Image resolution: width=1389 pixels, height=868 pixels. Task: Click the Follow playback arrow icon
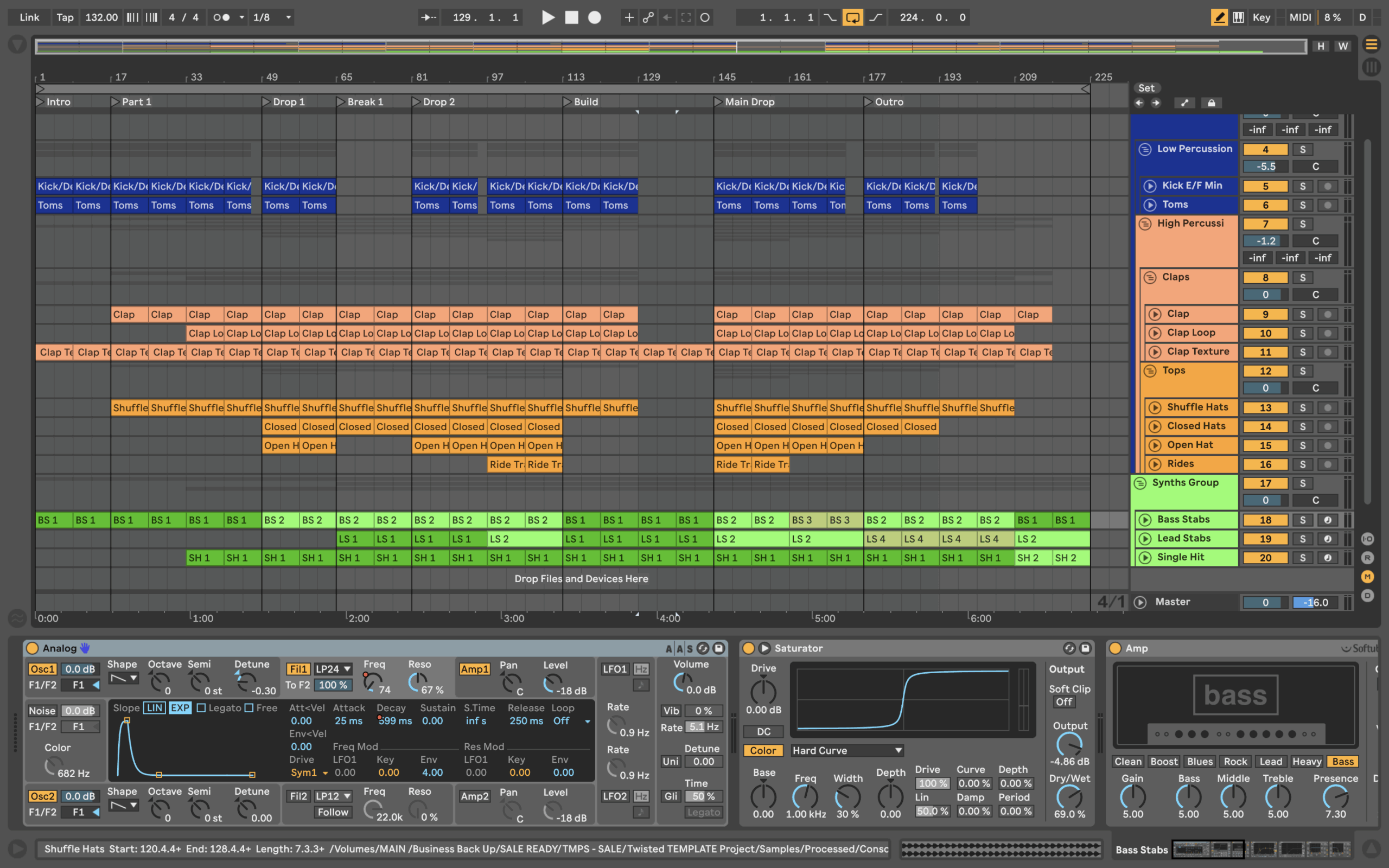(x=428, y=17)
